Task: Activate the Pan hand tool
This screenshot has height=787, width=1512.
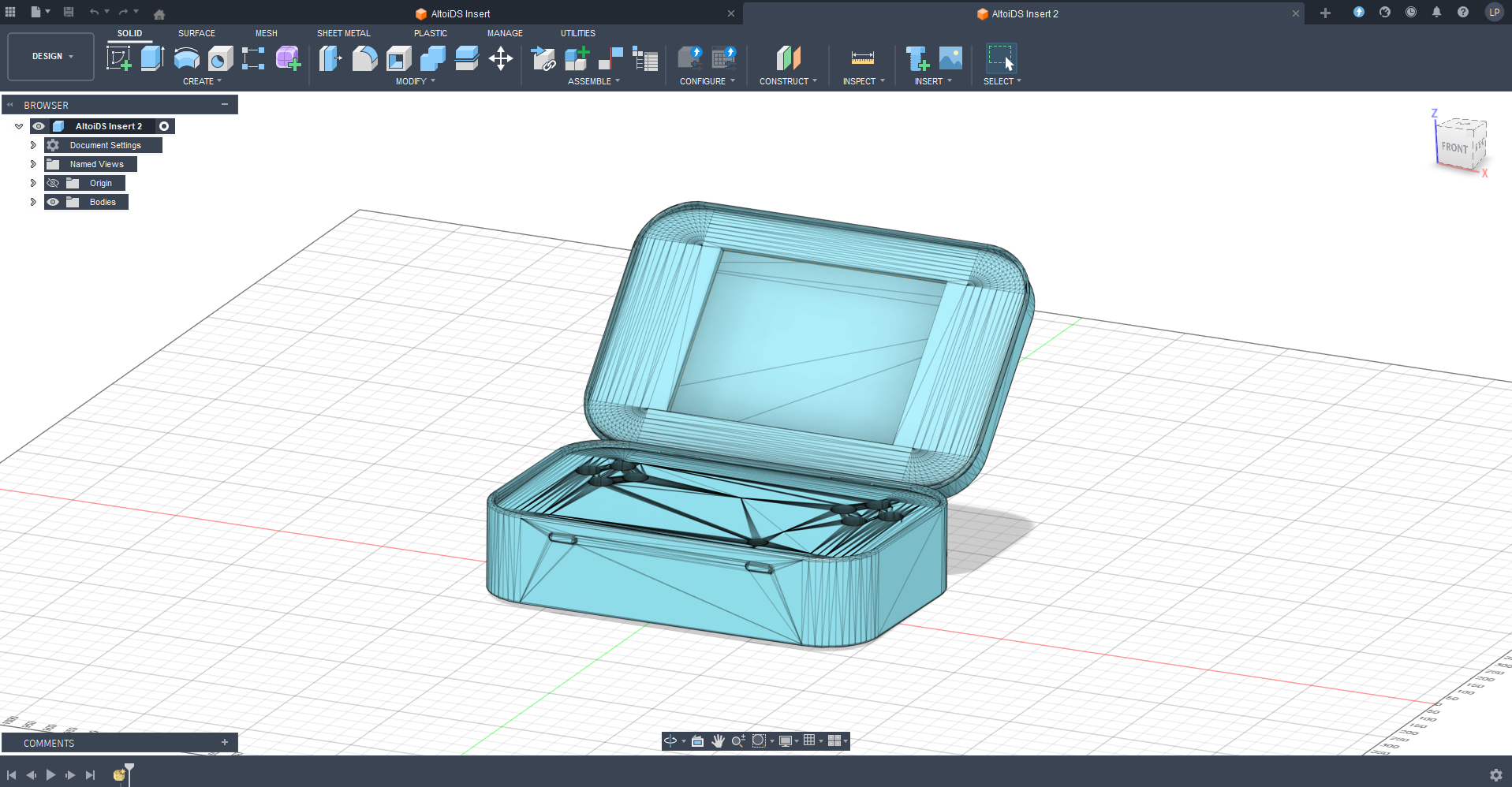Action: tap(718, 740)
